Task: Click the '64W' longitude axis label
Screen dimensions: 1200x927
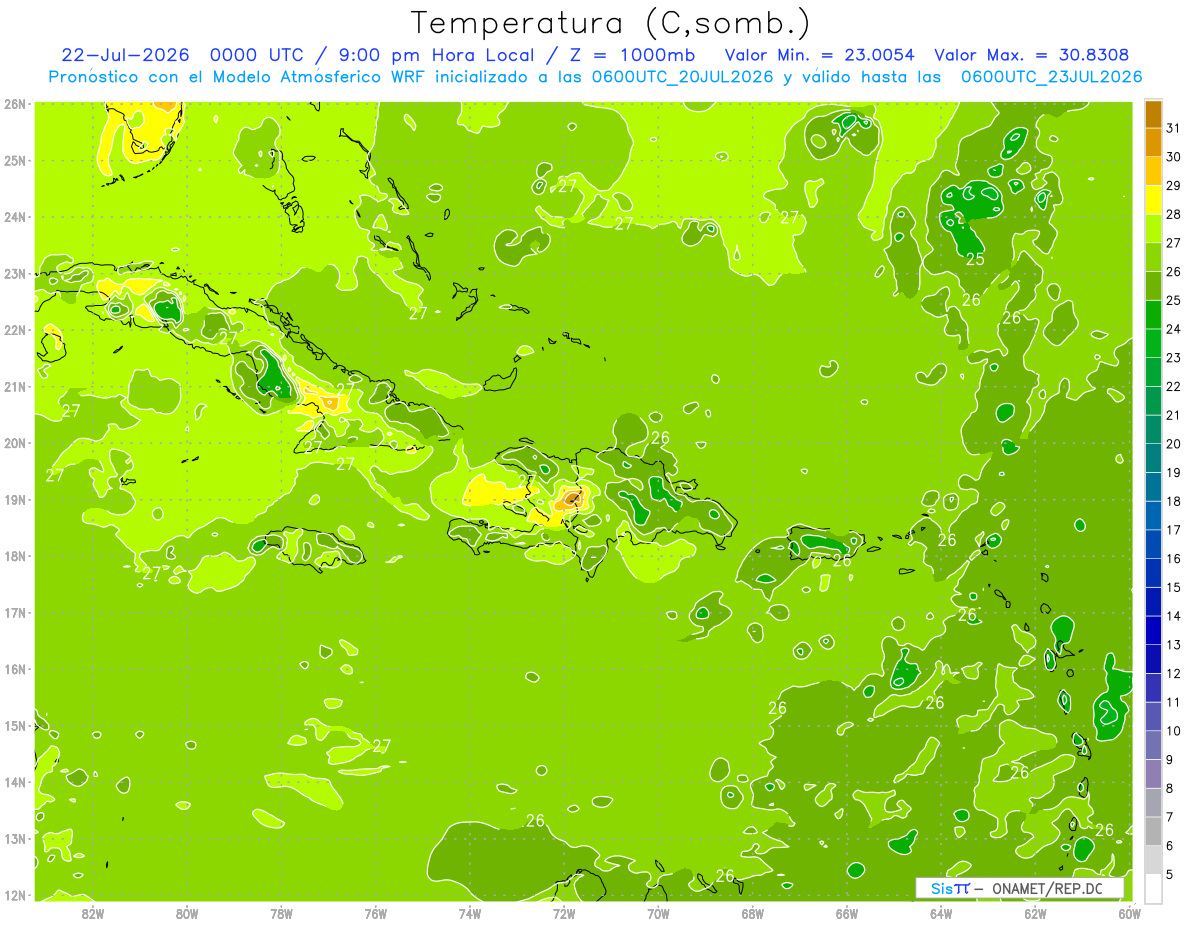Action: click(x=941, y=913)
